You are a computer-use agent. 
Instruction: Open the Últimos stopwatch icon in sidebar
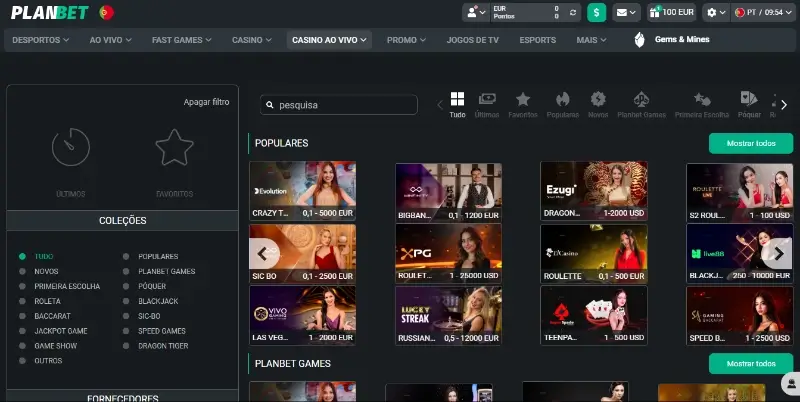click(70, 148)
